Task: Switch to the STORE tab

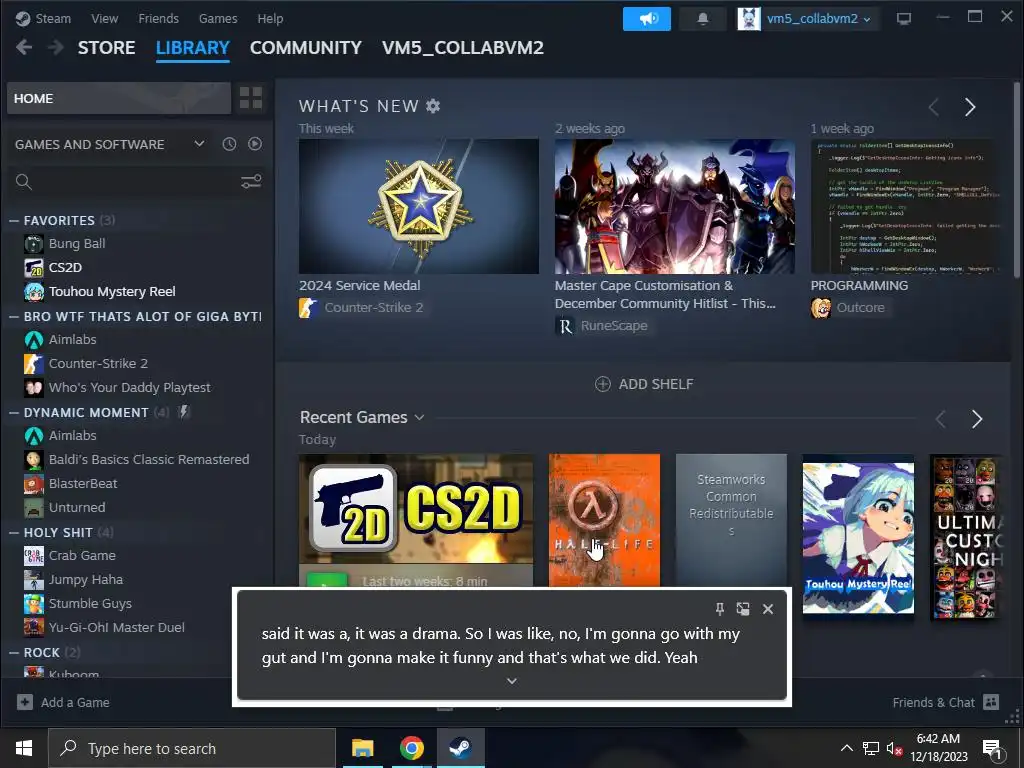Action: [x=106, y=48]
